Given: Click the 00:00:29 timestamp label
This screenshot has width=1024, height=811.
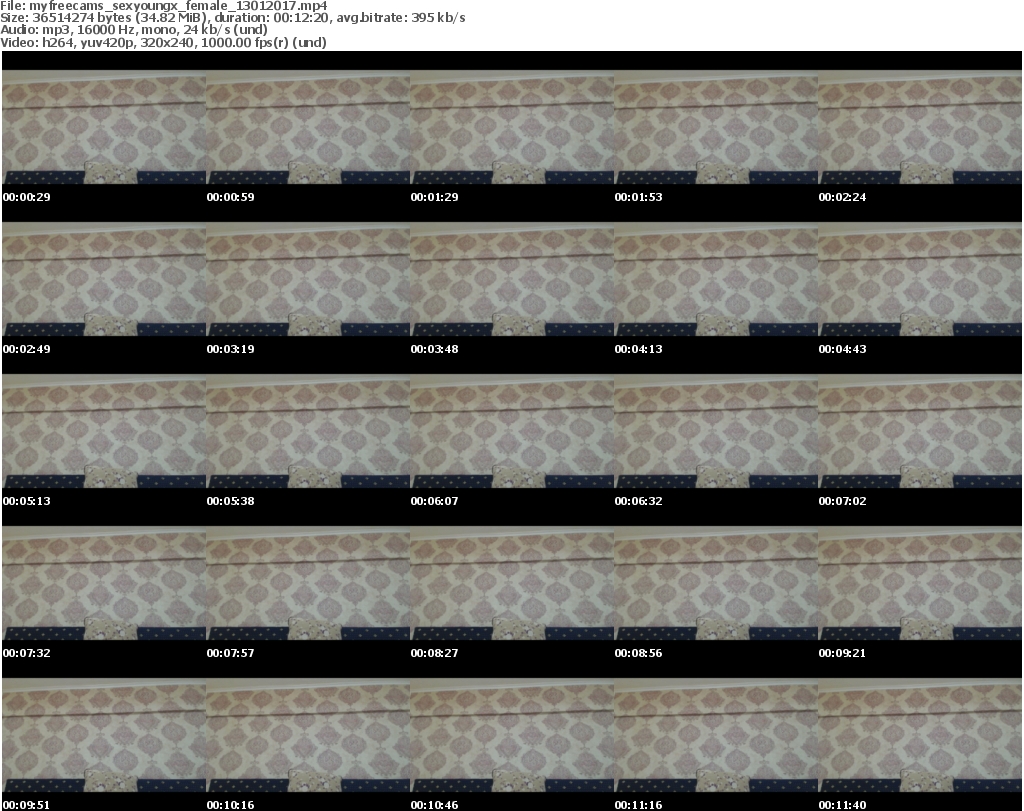Looking at the screenshot, I should (27, 197).
